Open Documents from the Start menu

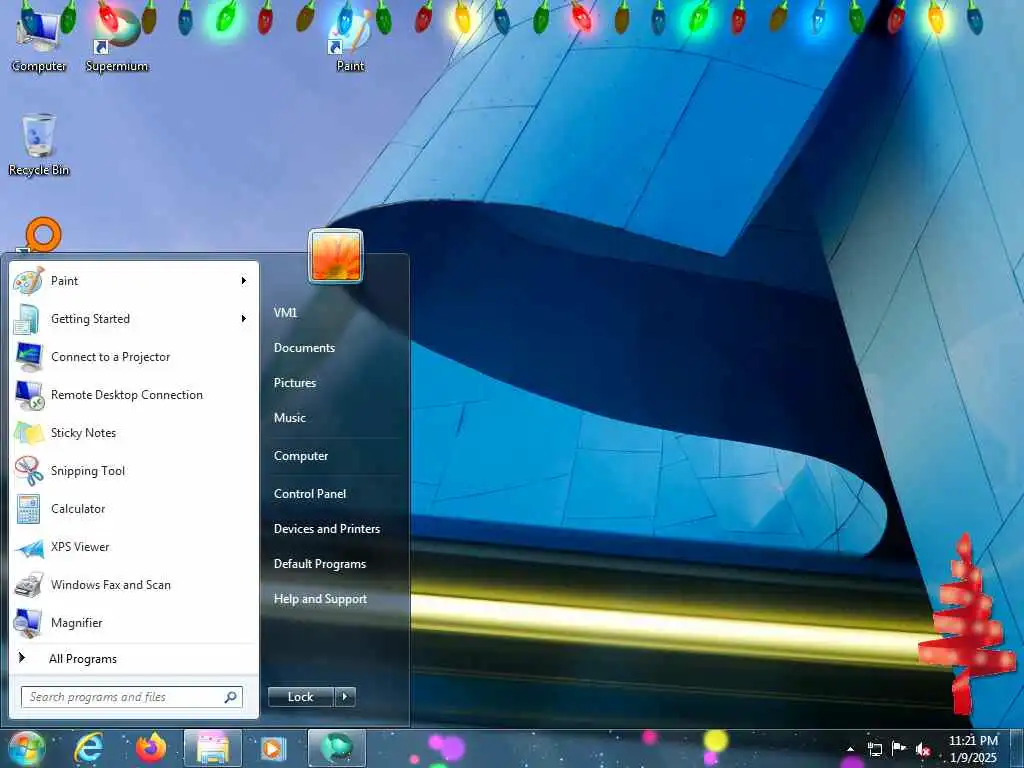pos(304,348)
